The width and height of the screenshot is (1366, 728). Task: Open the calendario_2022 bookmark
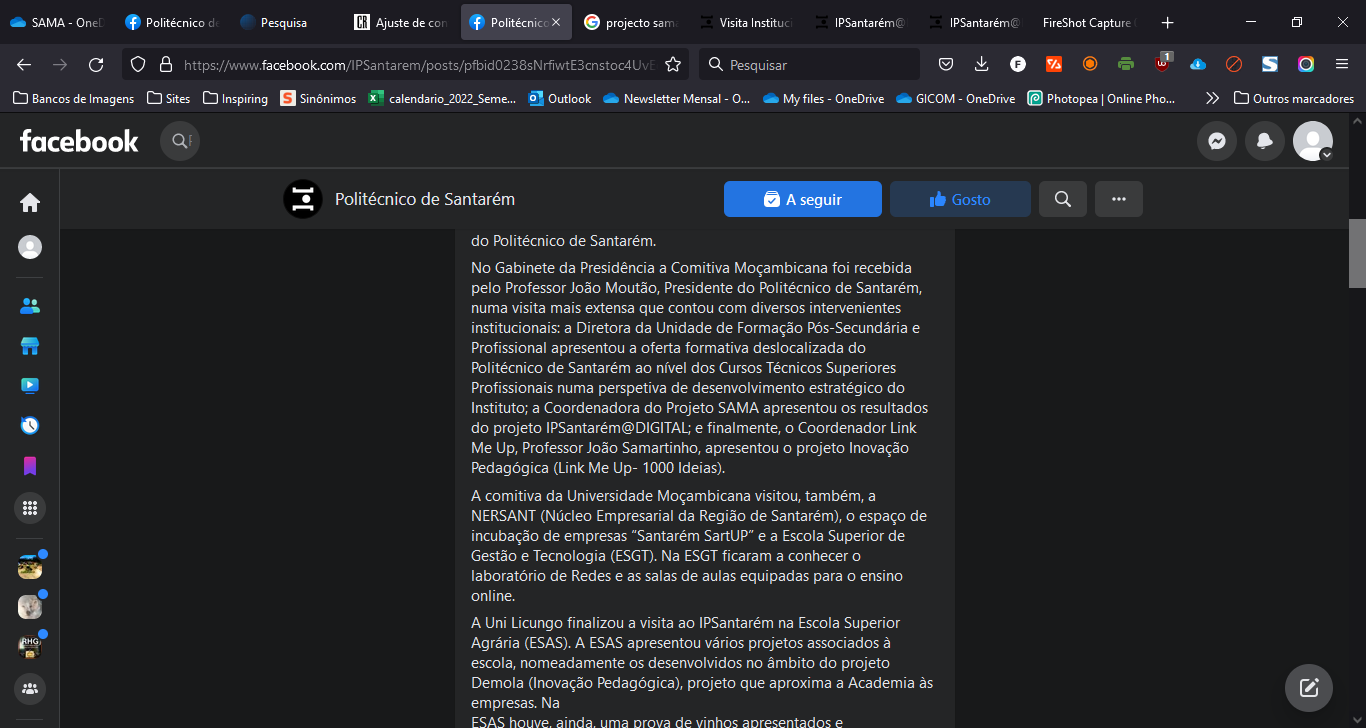pyautogui.click(x=443, y=98)
